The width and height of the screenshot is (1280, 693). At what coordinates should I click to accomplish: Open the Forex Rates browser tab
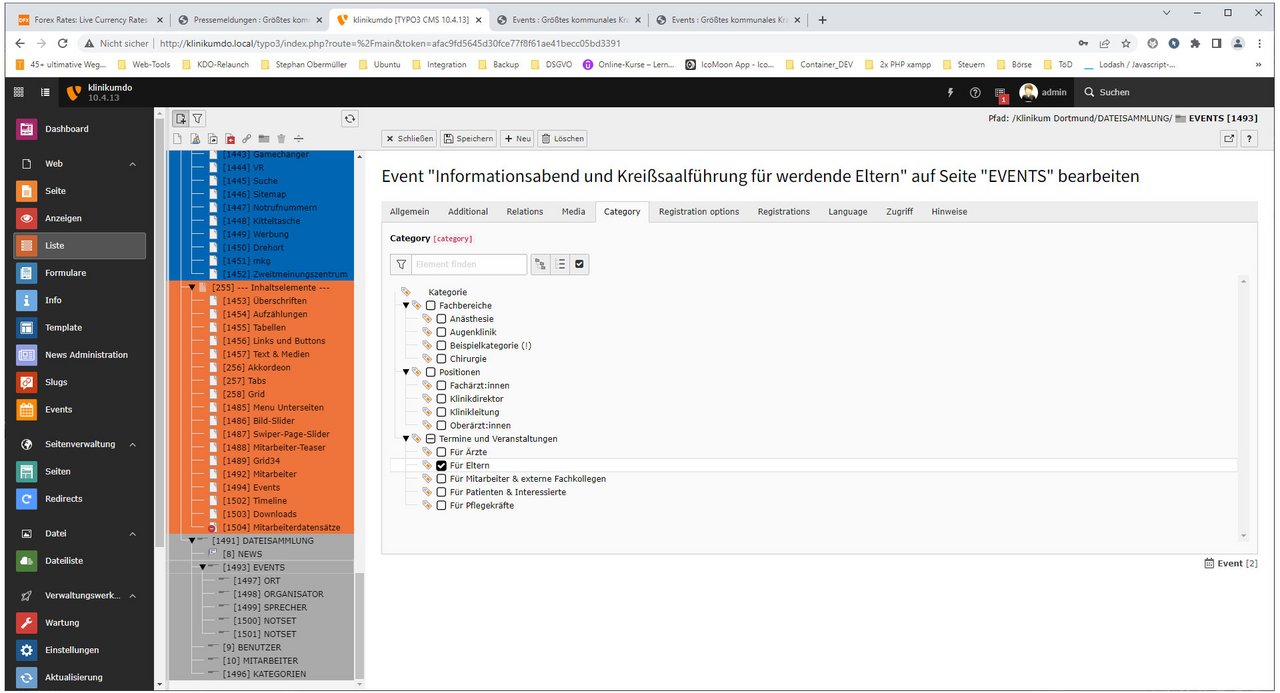tap(88, 19)
